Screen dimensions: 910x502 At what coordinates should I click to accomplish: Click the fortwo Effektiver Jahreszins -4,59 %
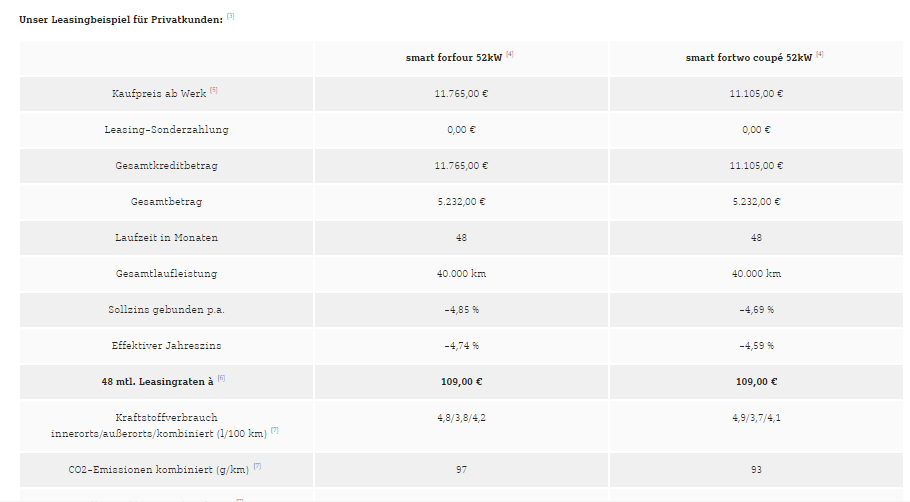(756, 346)
